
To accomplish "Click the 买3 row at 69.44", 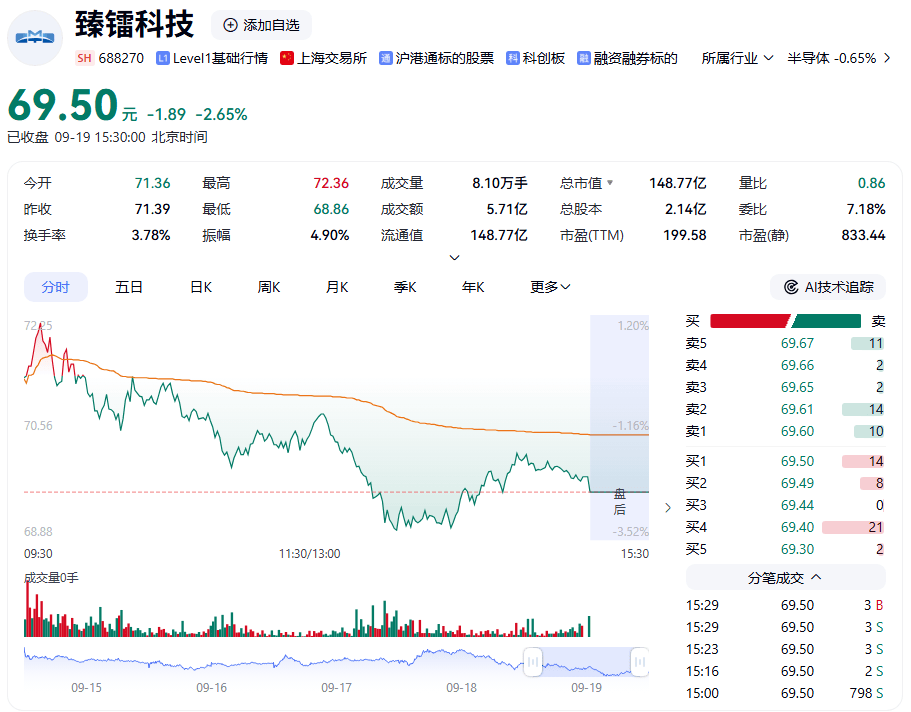I will click(x=786, y=506).
